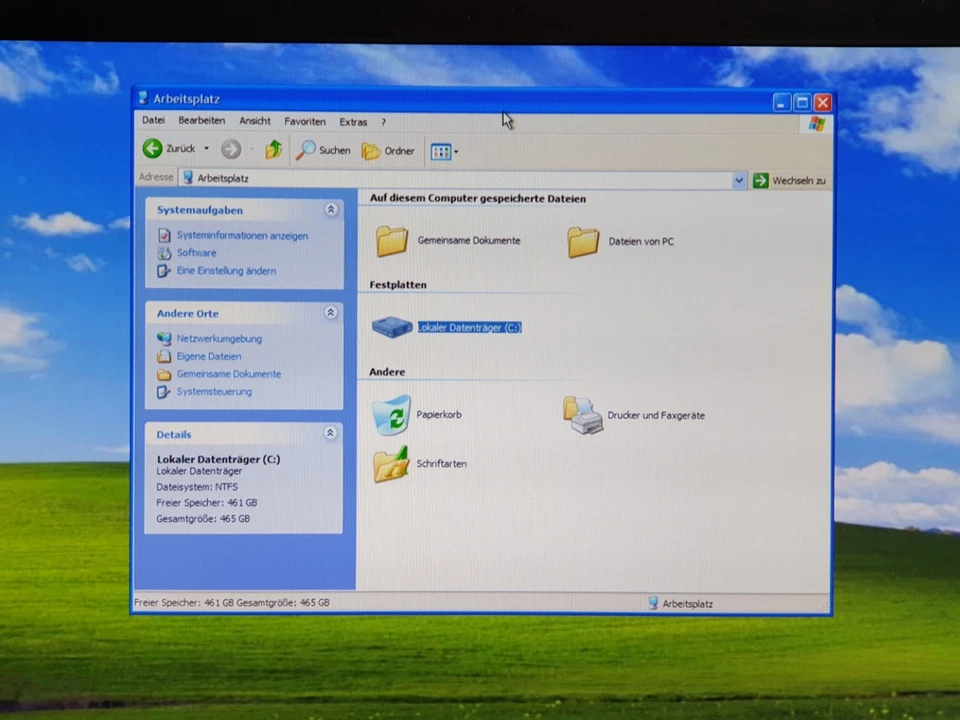This screenshot has width=960, height=720.
Task: Open the view mode dropdown button
Action: (444, 151)
